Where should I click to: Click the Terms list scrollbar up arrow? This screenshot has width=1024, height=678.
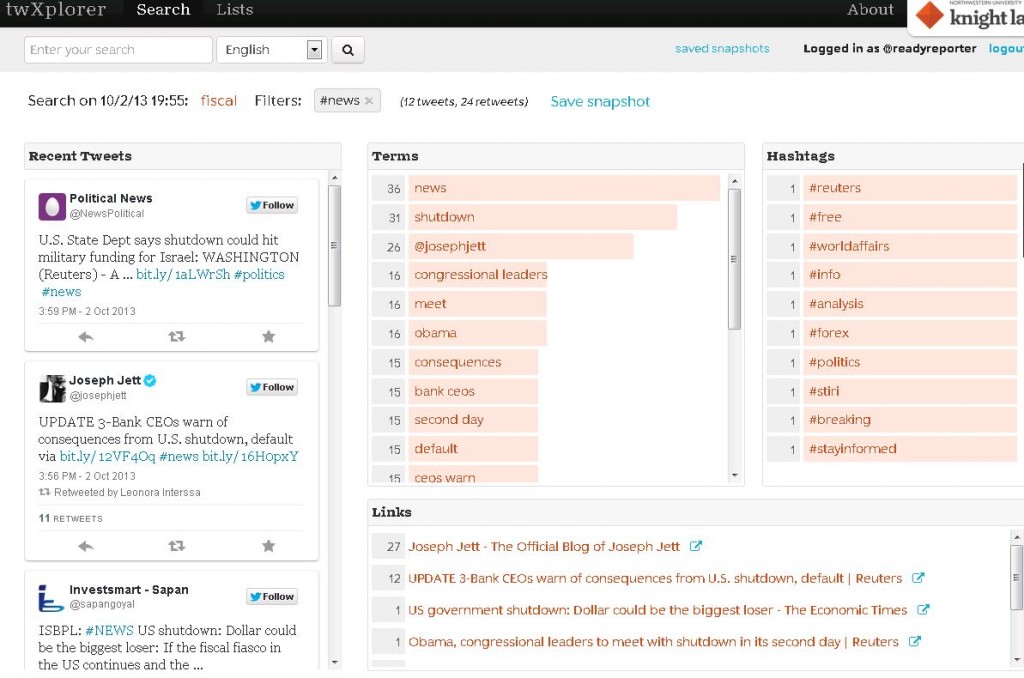pyautogui.click(x=735, y=181)
